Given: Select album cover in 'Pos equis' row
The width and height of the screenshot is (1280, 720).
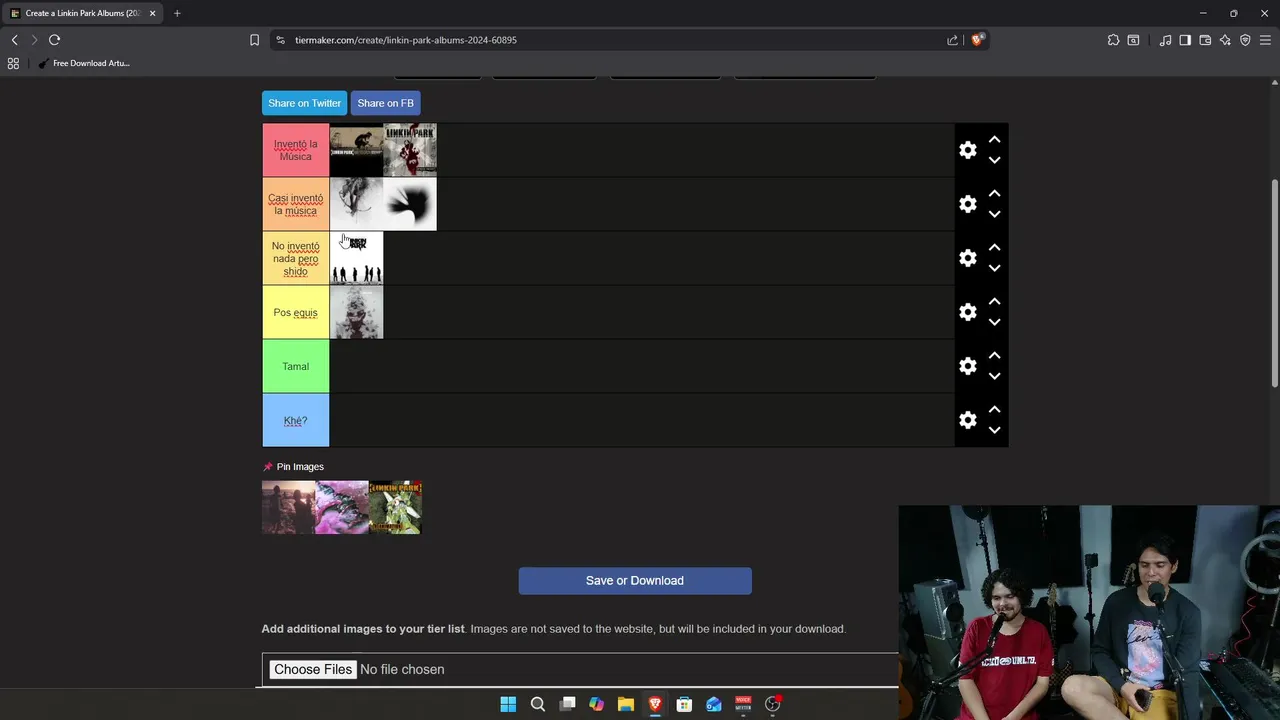Looking at the screenshot, I should [x=356, y=312].
